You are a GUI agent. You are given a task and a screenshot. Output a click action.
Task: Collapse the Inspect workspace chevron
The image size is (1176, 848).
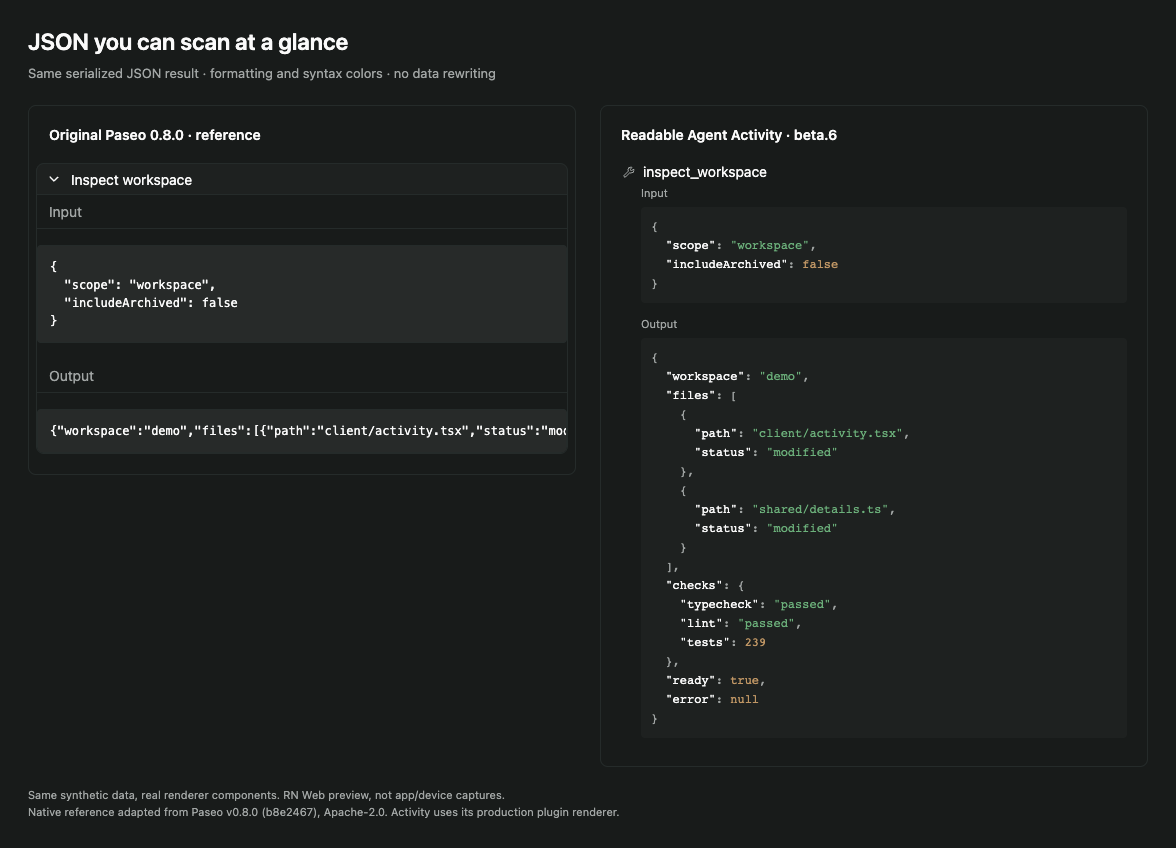tap(54, 180)
